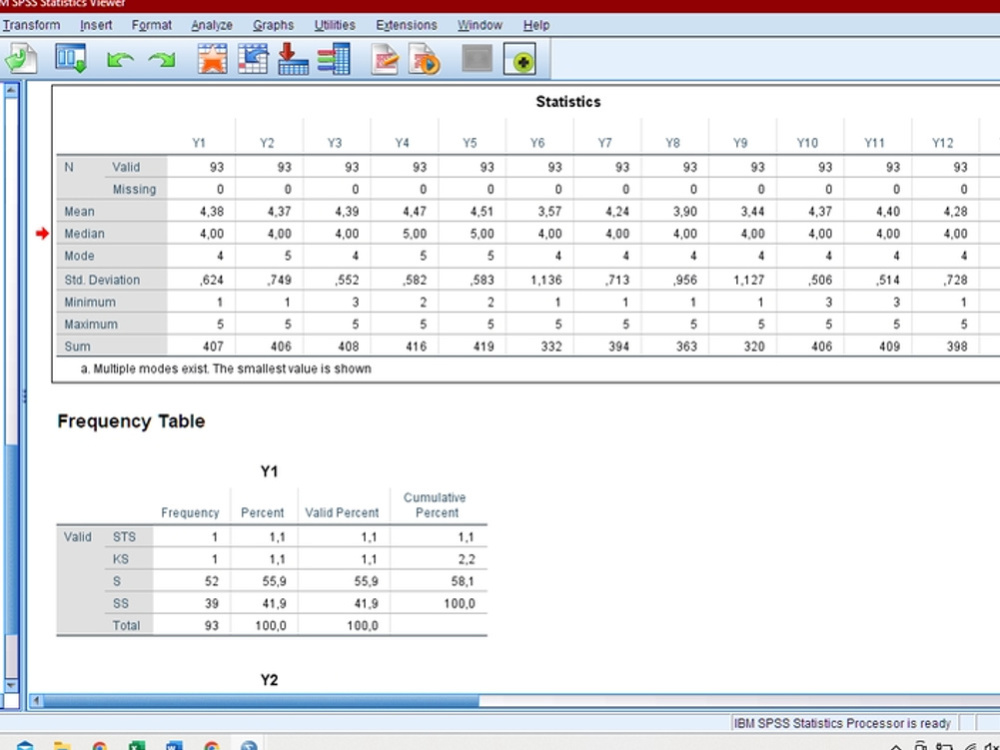
Task: Open a browser from the taskbar
Action: [x=100, y=746]
